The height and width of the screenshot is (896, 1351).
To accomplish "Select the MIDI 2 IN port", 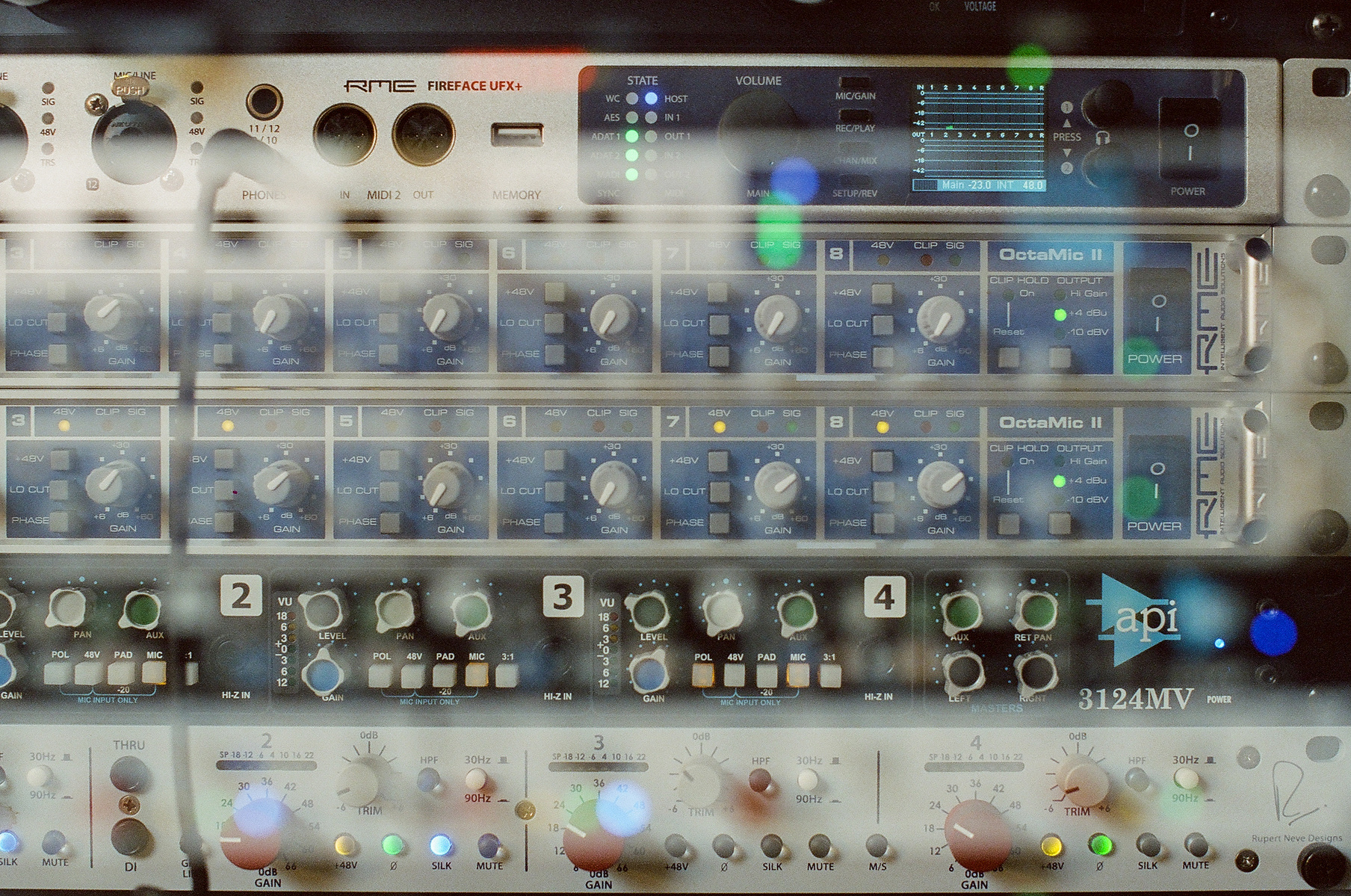I will [x=344, y=135].
